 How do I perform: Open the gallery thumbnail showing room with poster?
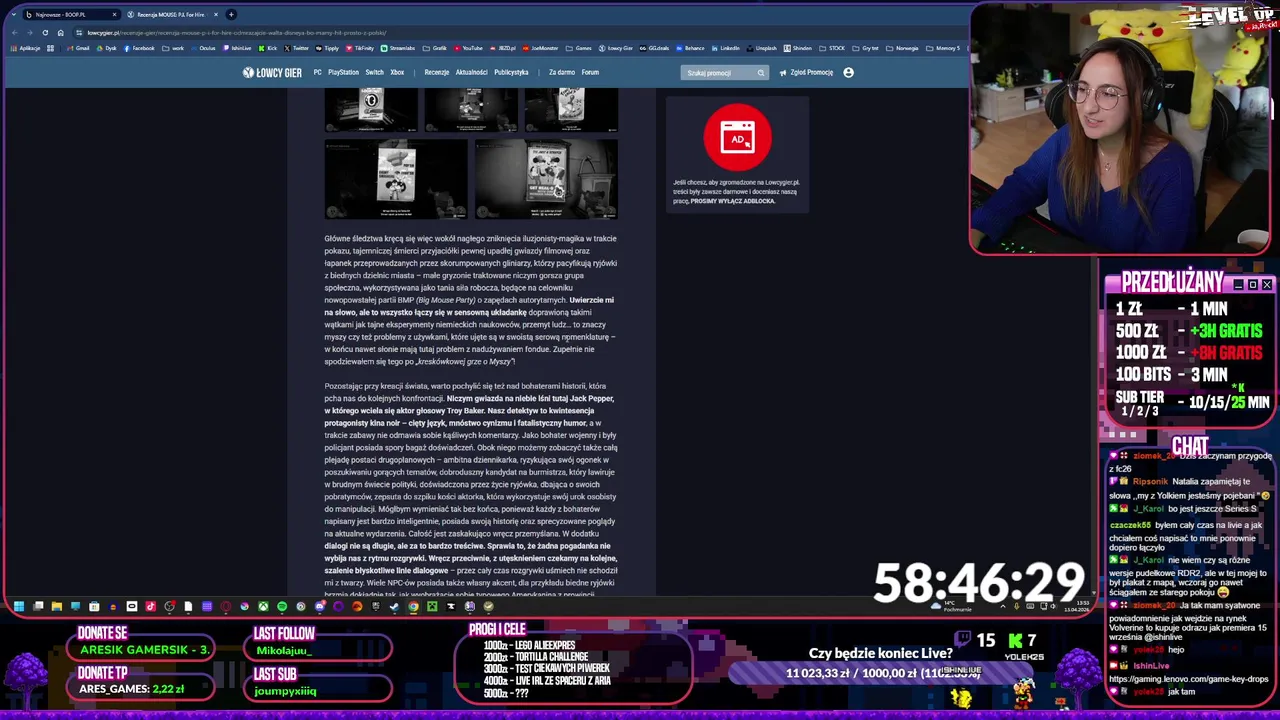pyautogui.click(x=546, y=179)
